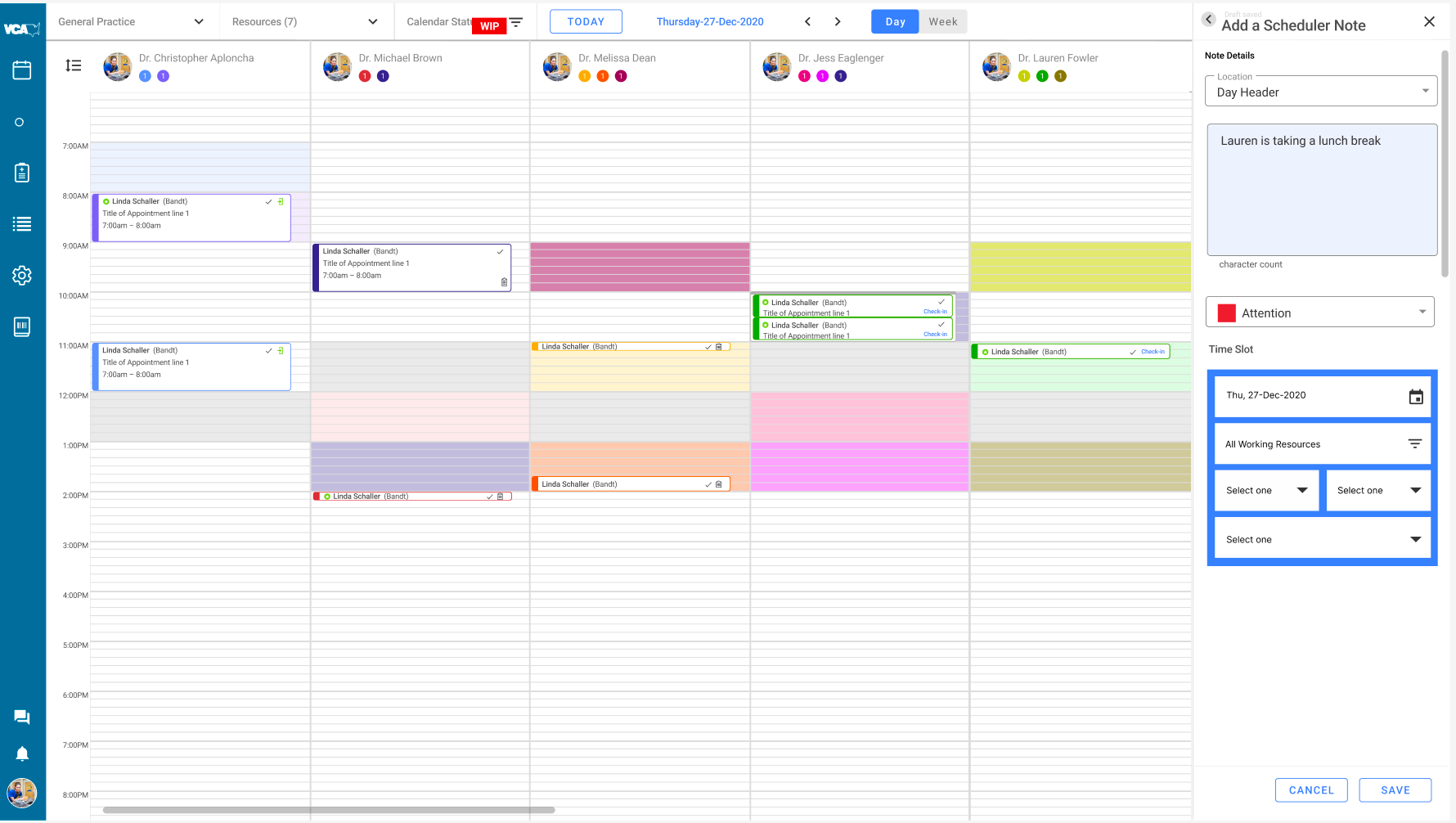
Task: Click the SAVE button
Action: (1395, 790)
